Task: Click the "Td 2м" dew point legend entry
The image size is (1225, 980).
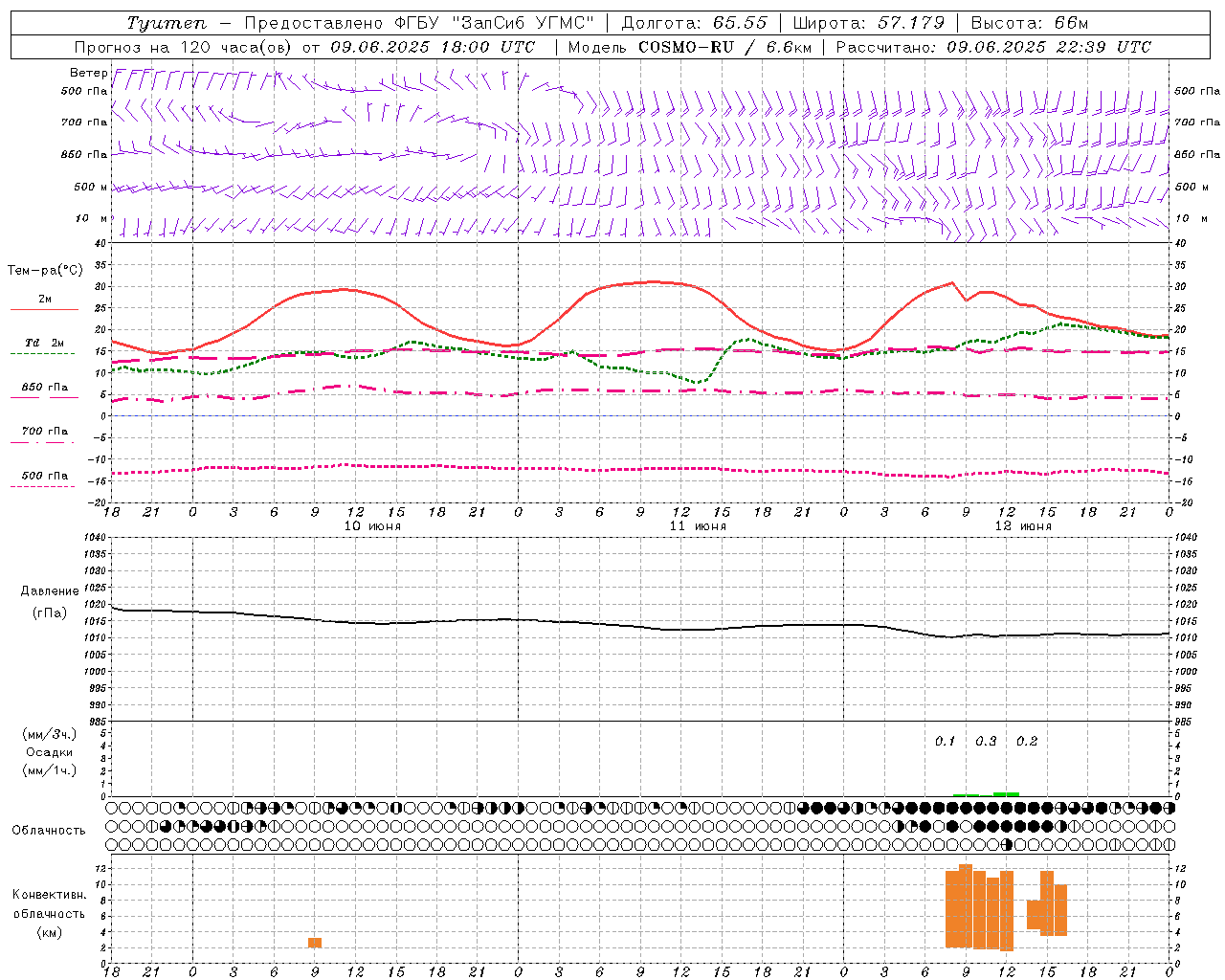Action: tap(44, 346)
